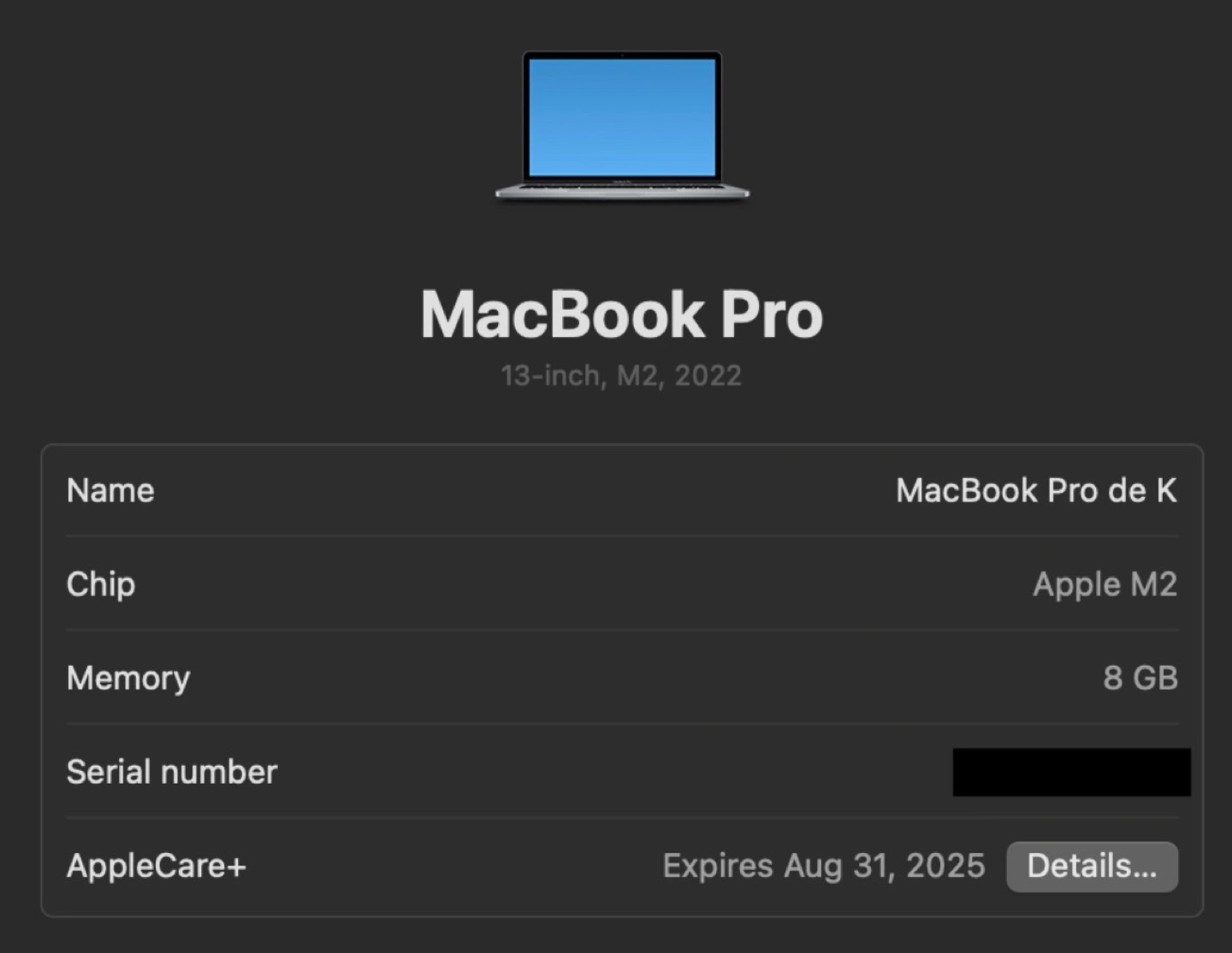Select the Apple M2 chip value
Image resolution: width=1232 pixels, height=953 pixels.
(1105, 584)
